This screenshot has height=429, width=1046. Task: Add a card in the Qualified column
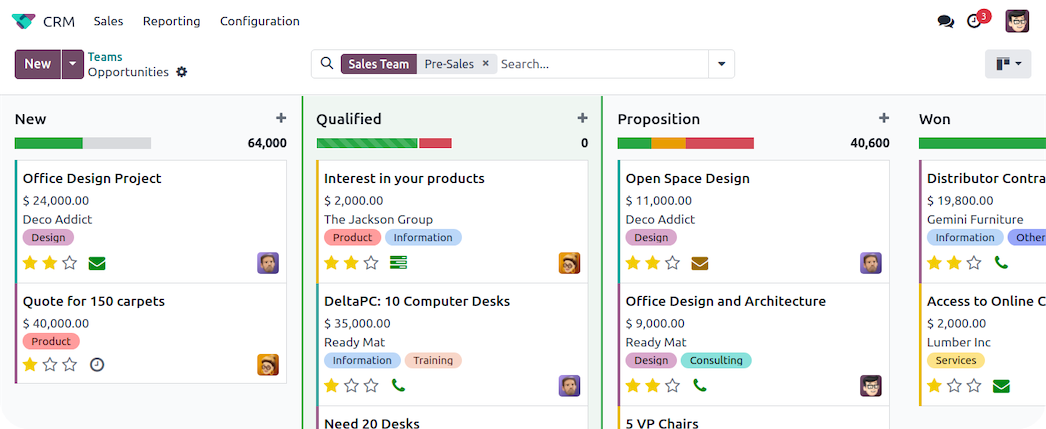pyautogui.click(x=582, y=118)
